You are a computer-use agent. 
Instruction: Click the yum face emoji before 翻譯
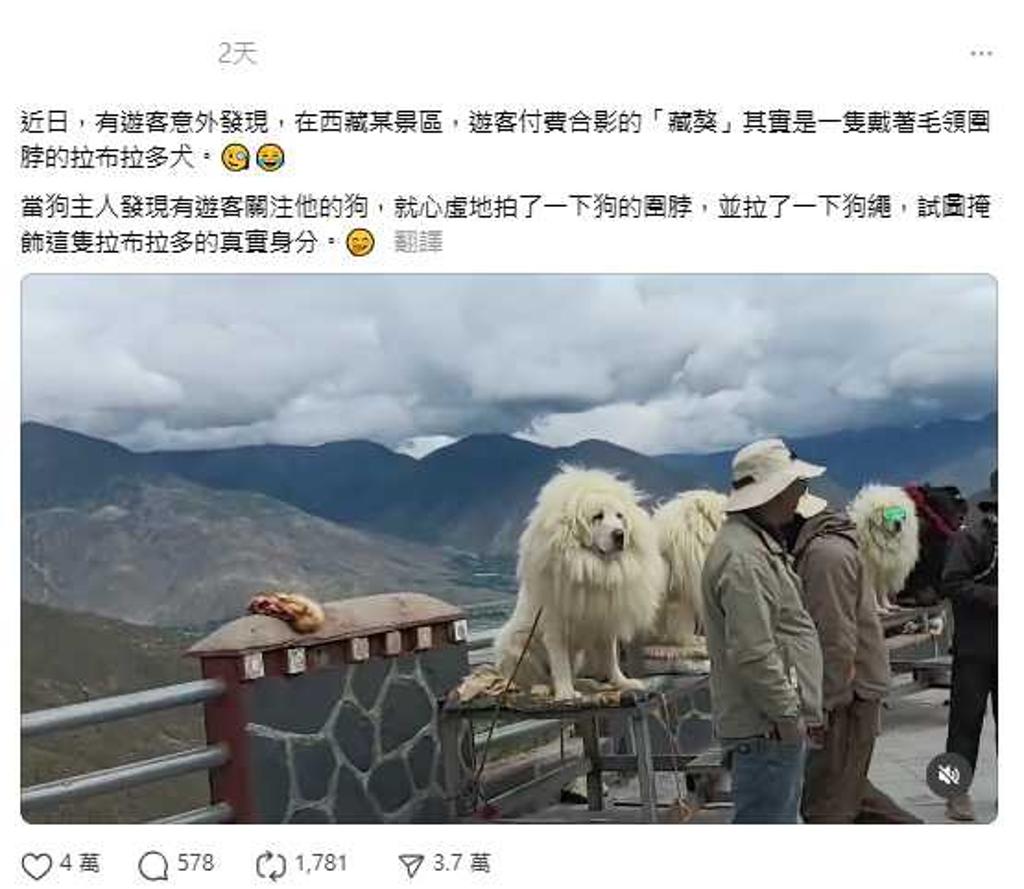tap(360, 242)
